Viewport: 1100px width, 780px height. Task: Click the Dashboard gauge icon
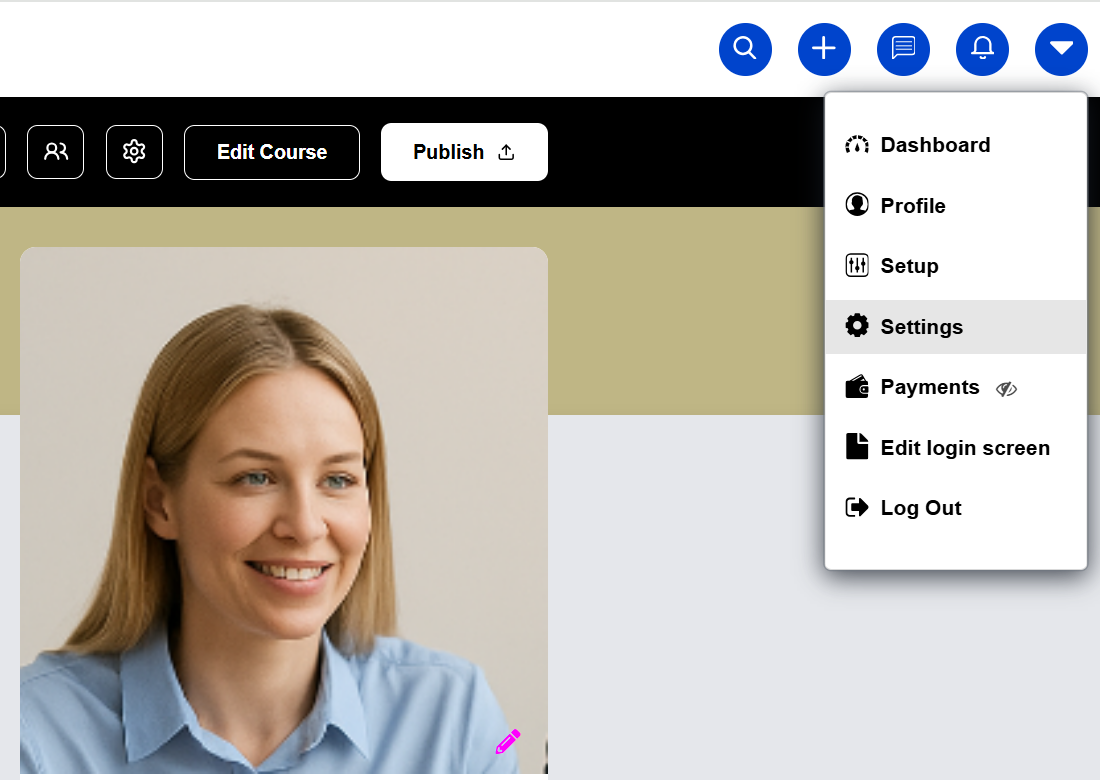pyautogui.click(x=857, y=145)
